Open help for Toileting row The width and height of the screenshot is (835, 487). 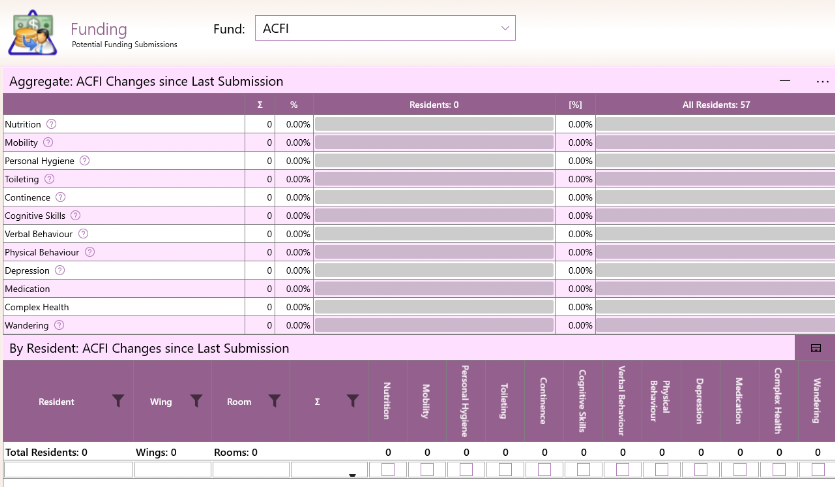coord(49,179)
